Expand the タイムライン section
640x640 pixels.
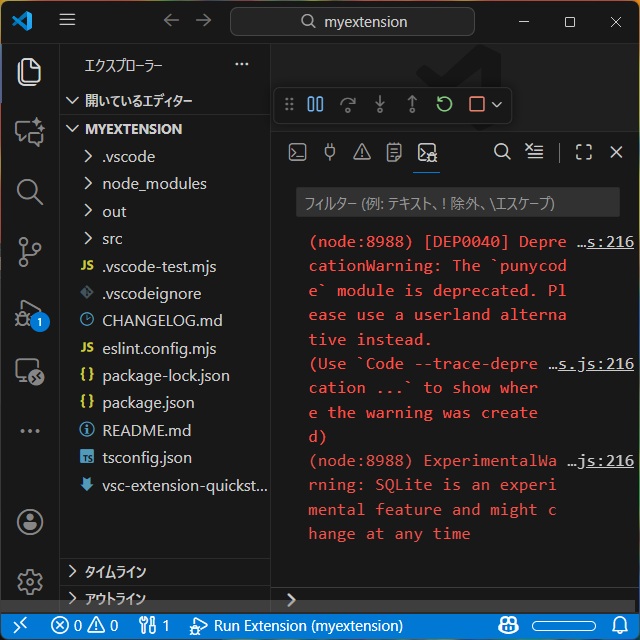(115, 572)
